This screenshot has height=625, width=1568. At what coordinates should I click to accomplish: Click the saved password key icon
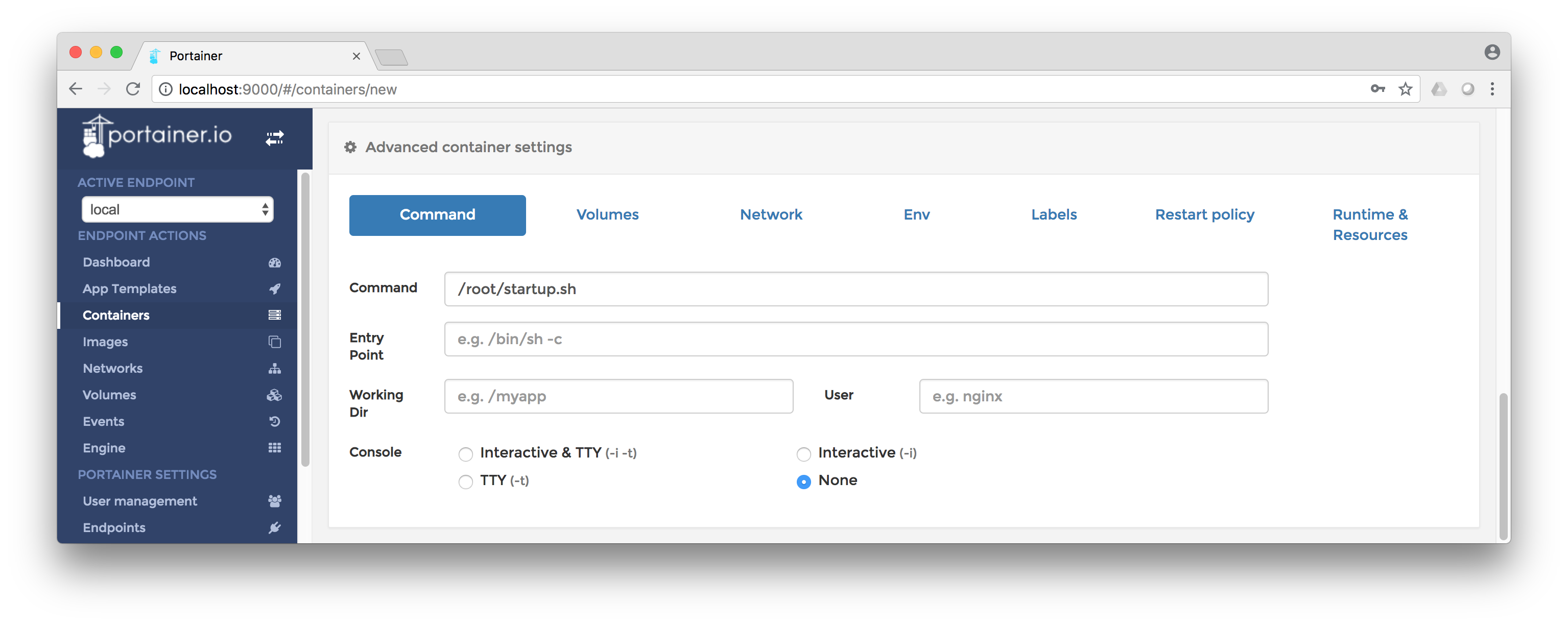click(x=1378, y=89)
